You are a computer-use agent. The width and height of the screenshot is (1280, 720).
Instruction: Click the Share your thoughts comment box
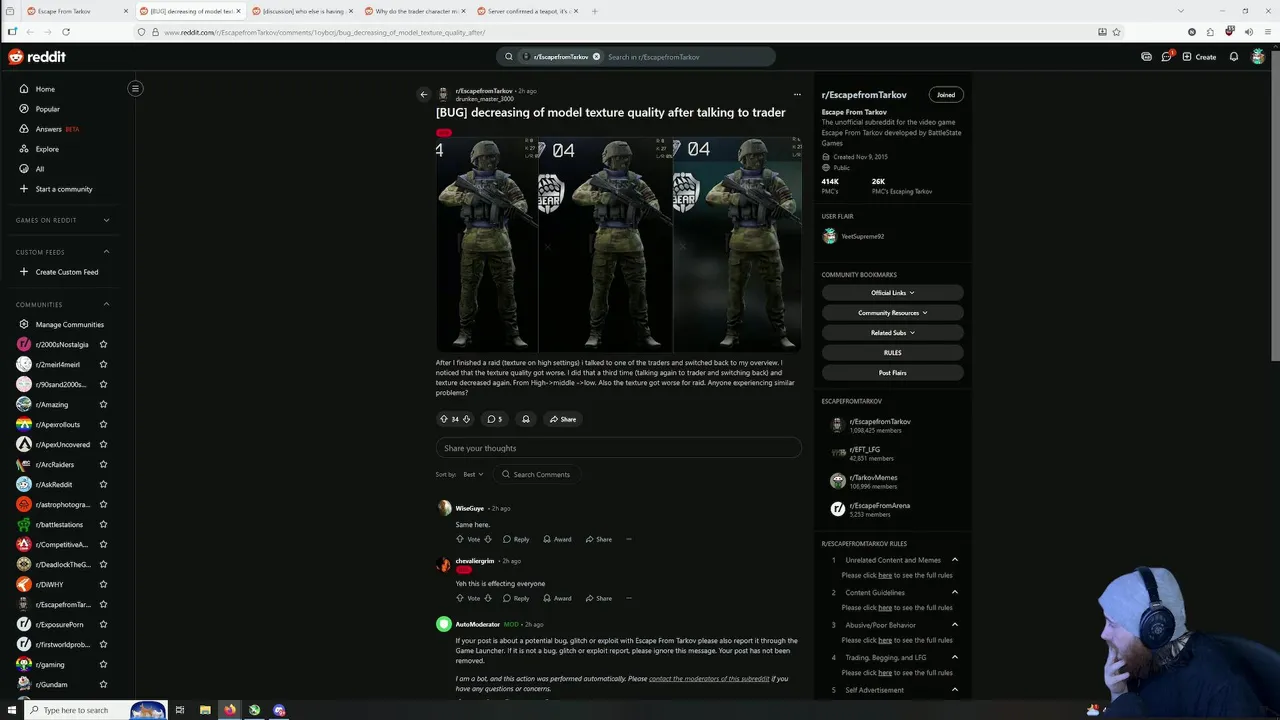[618, 448]
